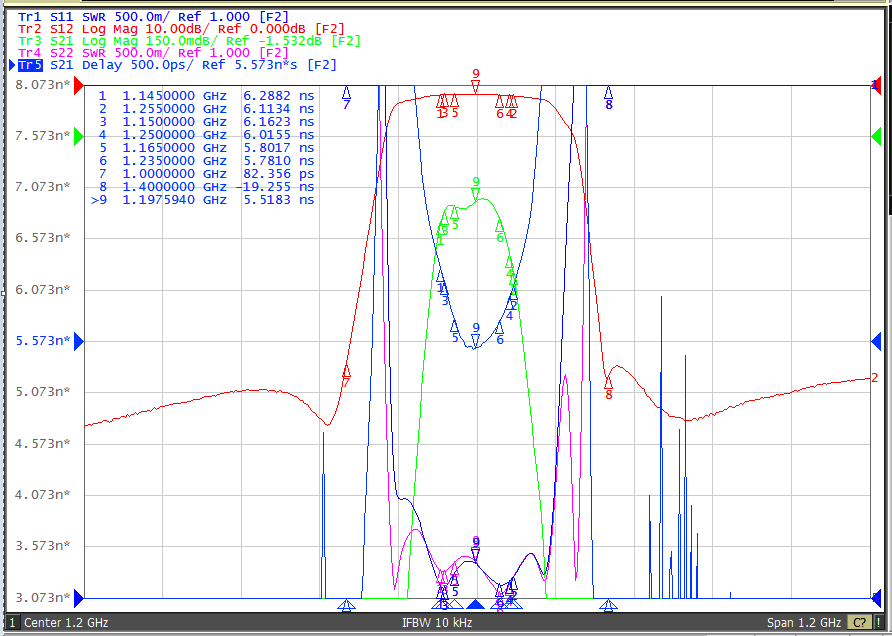Click the active marker 9 on green trace
Viewport: 892px width, 636px height.
(476, 193)
